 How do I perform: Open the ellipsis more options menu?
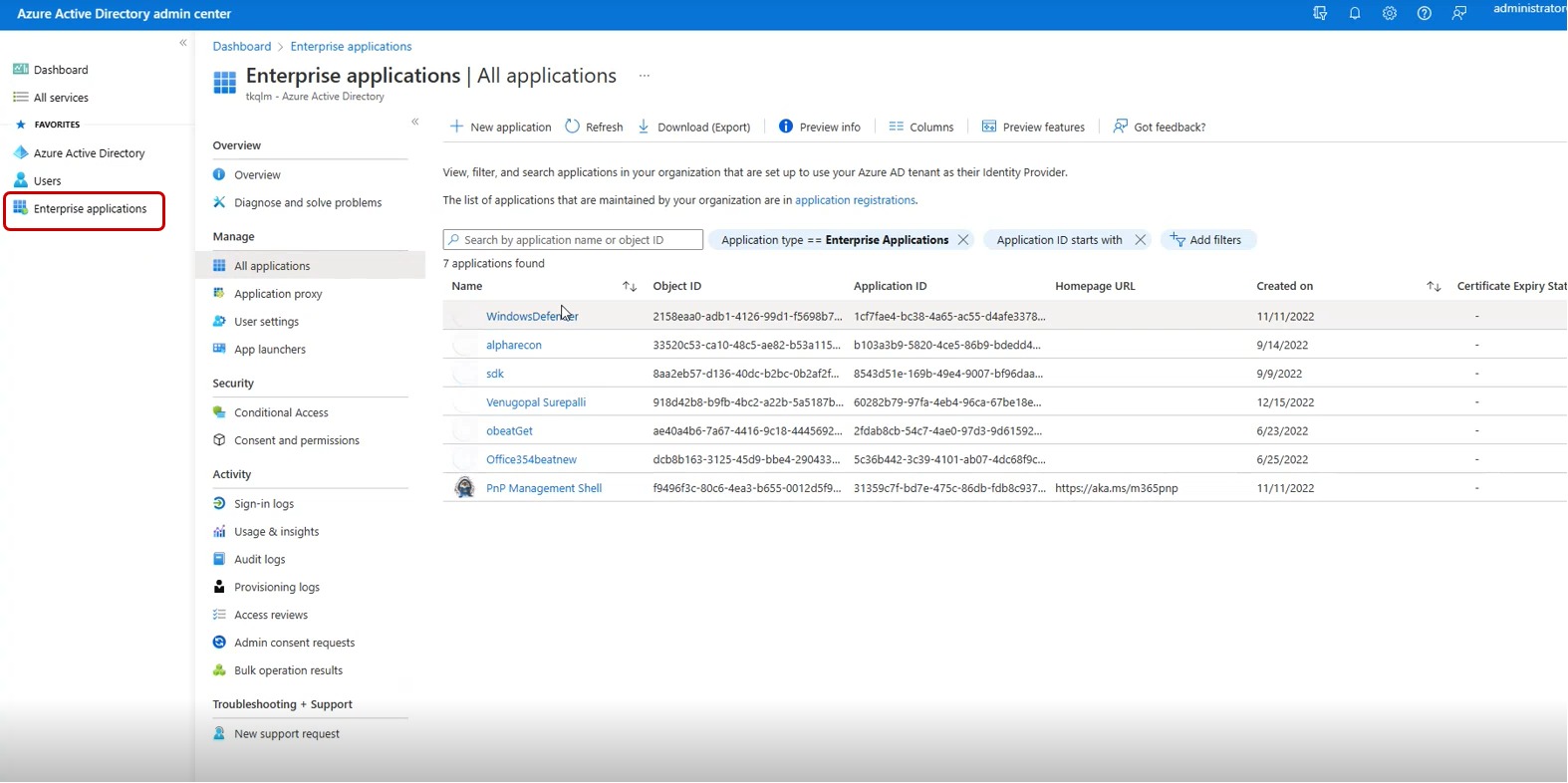pos(645,76)
